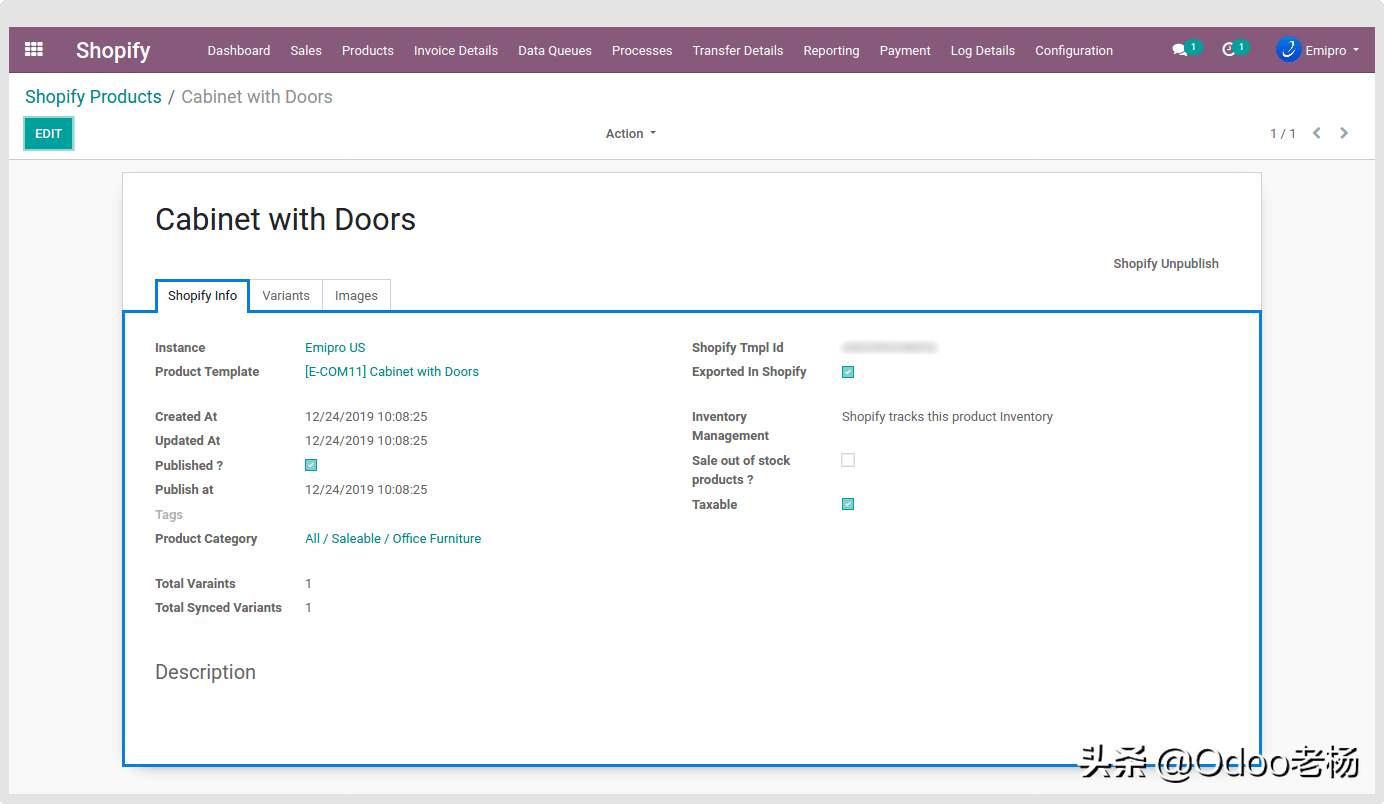Click the Shopify Unpublish button

coord(1166,264)
